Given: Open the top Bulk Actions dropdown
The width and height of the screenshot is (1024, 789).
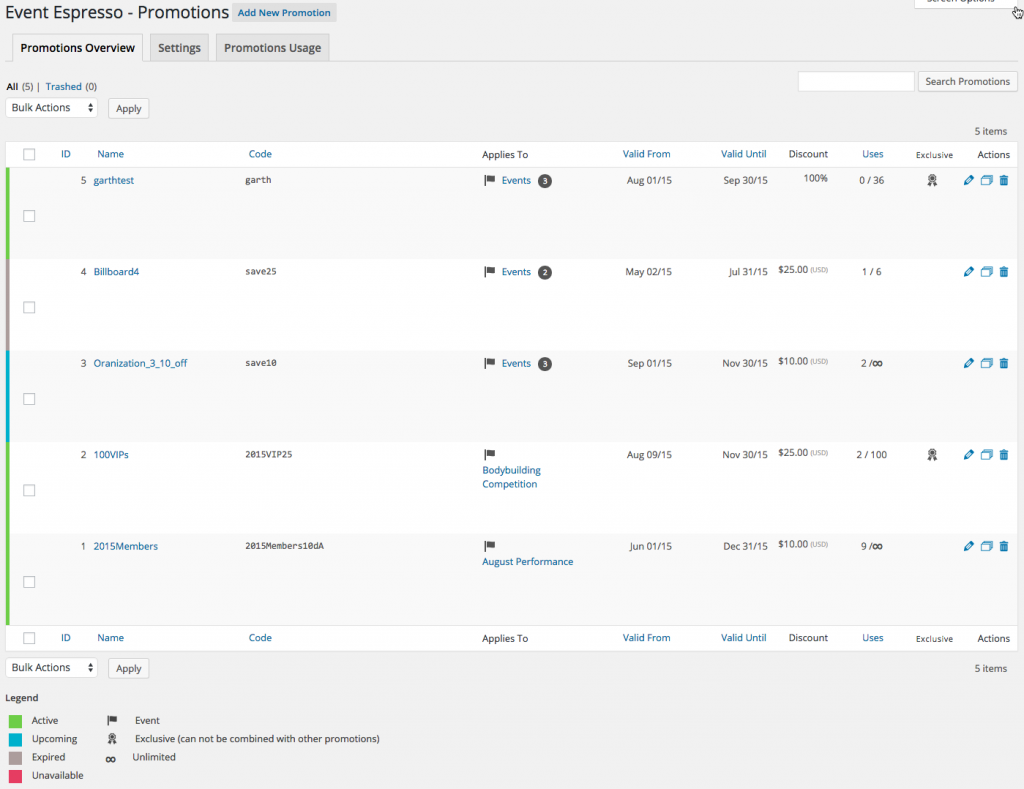Looking at the screenshot, I should [x=52, y=108].
